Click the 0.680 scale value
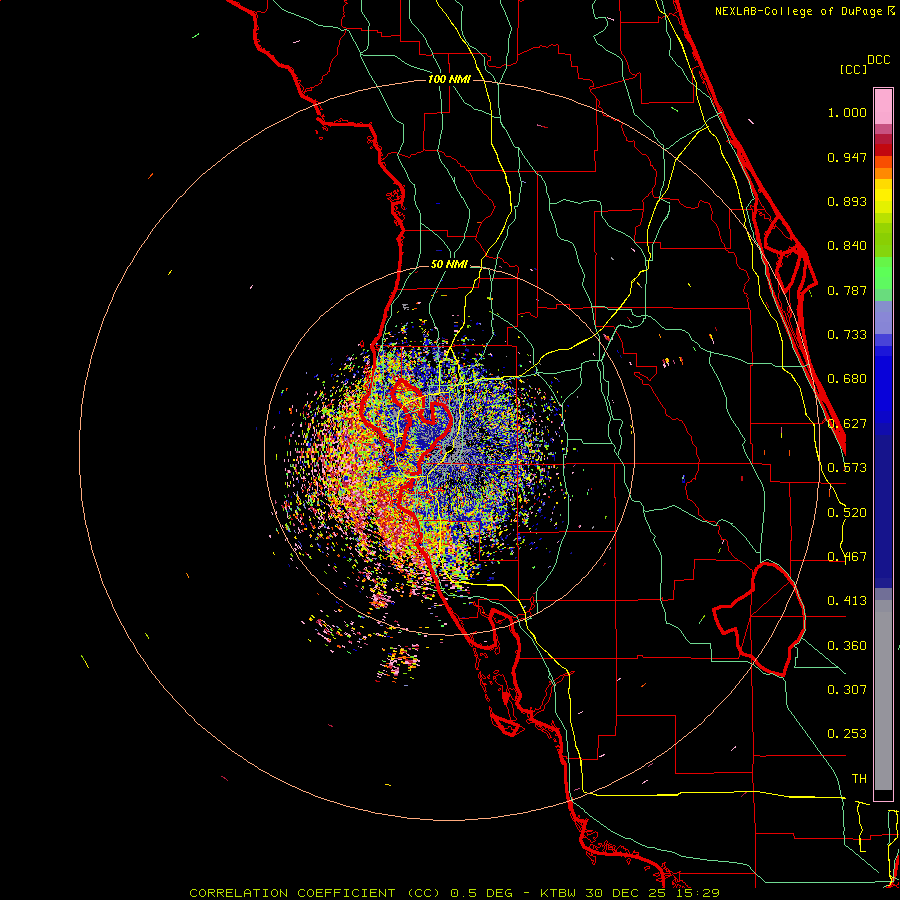900x900 pixels. (847, 379)
